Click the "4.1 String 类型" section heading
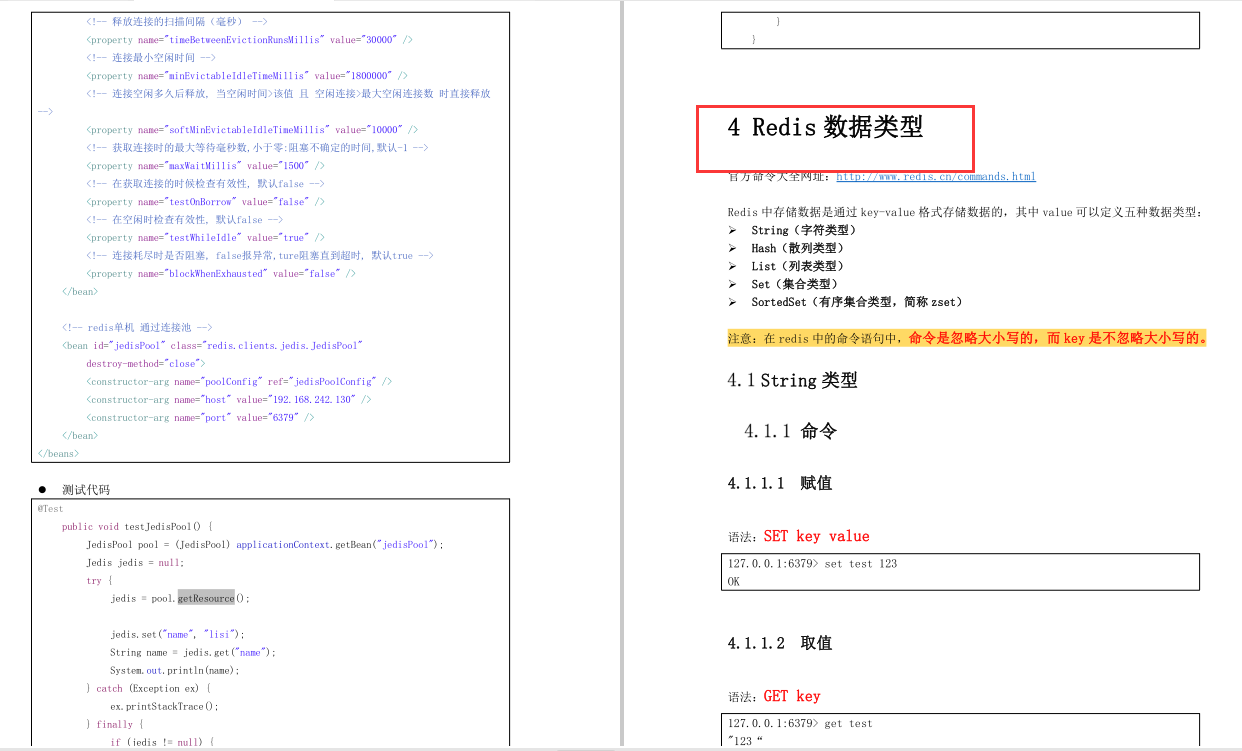This screenshot has height=751, width=1242. 792,380
